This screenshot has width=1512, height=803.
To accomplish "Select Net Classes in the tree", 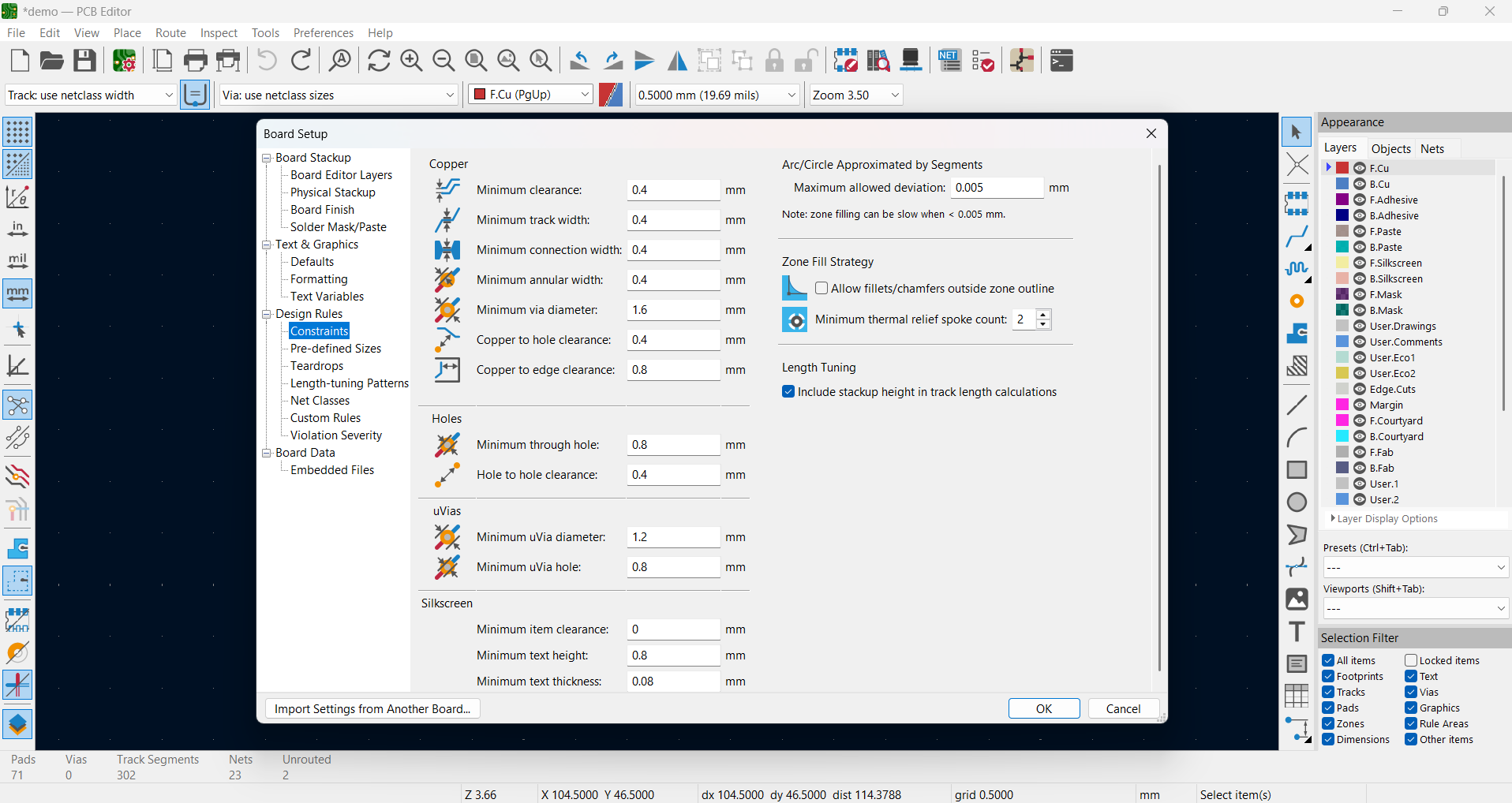I will [320, 401].
